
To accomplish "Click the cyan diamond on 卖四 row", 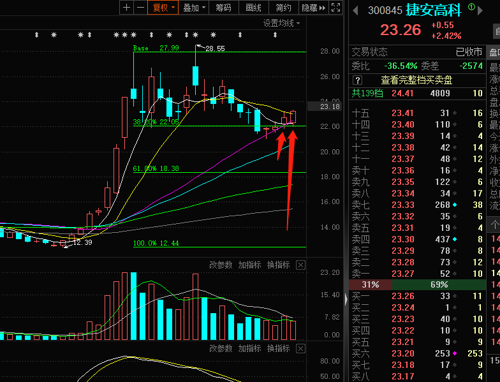I will [455, 239].
